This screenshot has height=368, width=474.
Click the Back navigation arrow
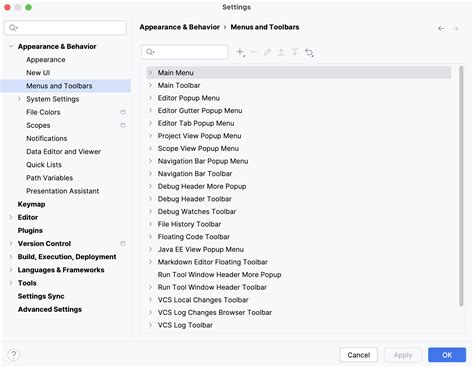point(441,28)
